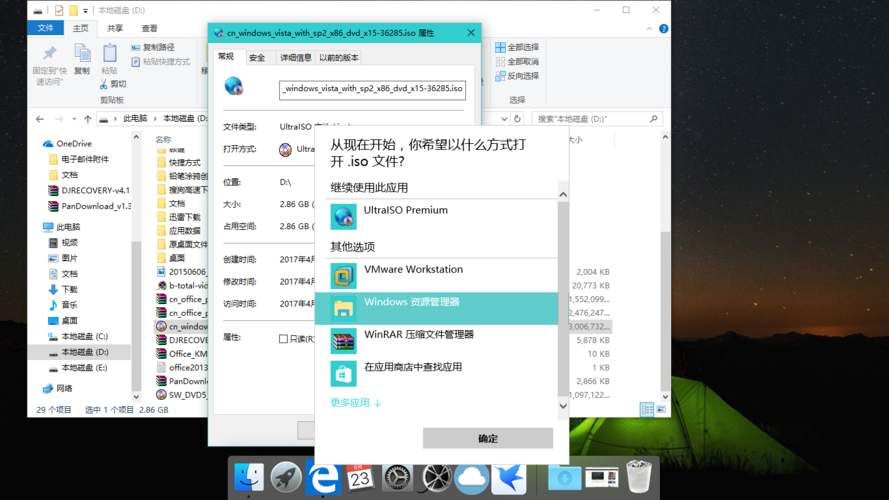Open System Preferences gear in dock
The width and height of the screenshot is (889, 500).
[x=397, y=477]
